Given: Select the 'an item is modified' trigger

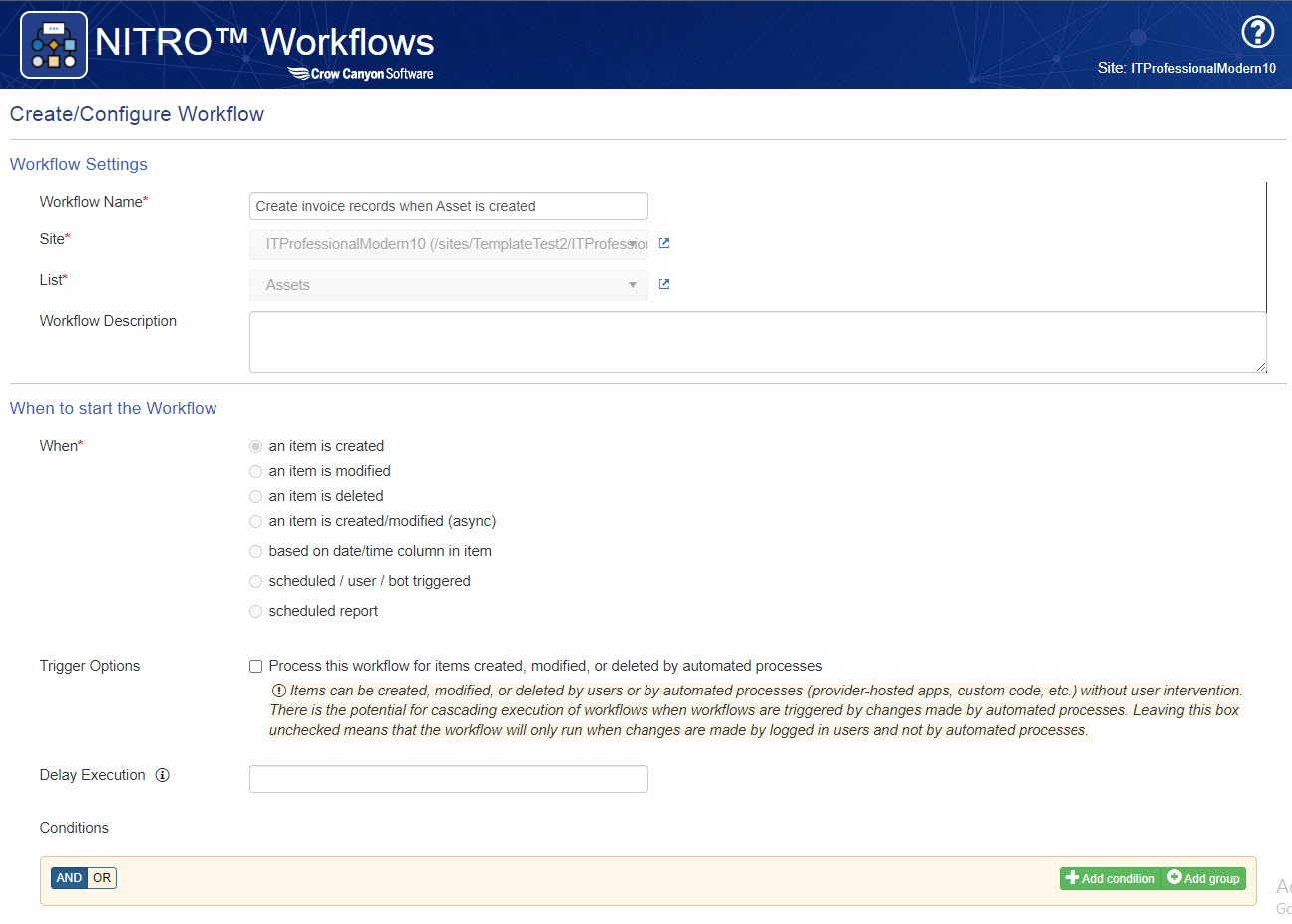Looking at the screenshot, I should coord(255,471).
